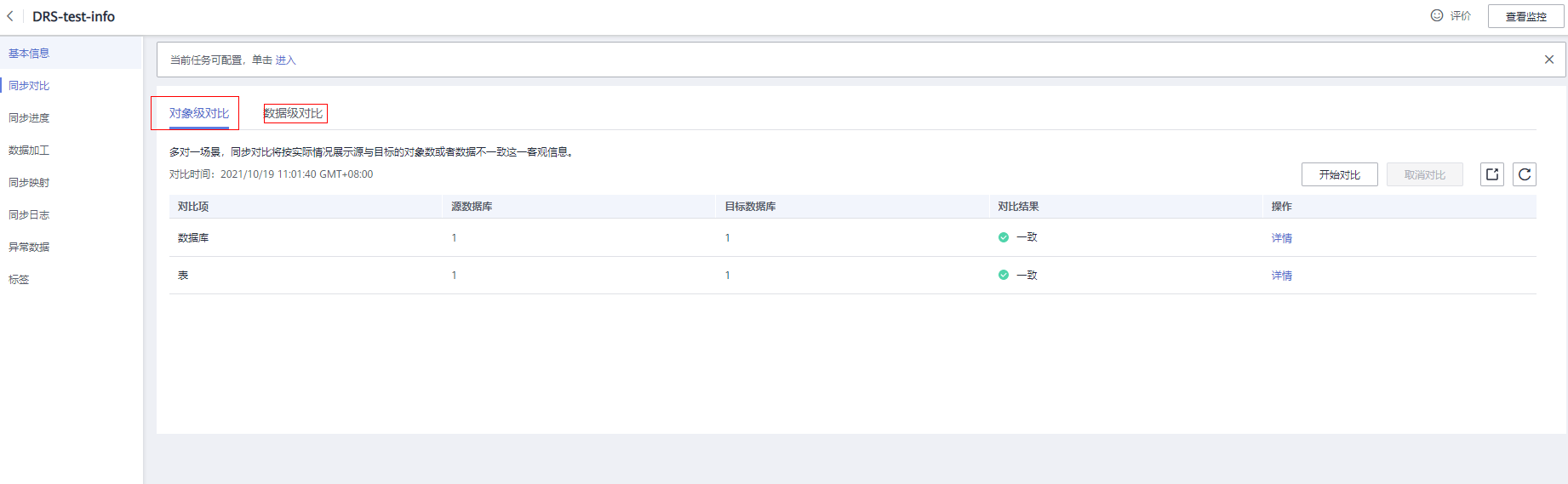Switch to the 数据级对比 tab
Viewport: 1568px width, 484px height.
point(294,113)
